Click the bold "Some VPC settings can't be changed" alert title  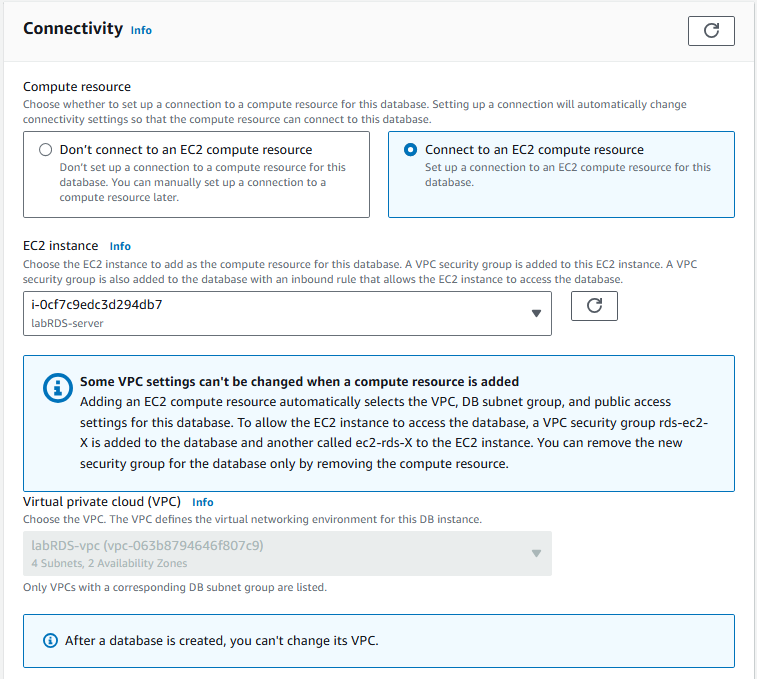click(x=299, y=382)
